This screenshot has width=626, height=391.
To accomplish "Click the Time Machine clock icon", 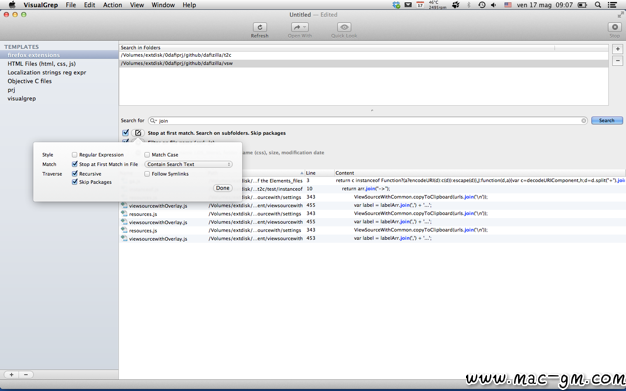I will tap(482, 5).
